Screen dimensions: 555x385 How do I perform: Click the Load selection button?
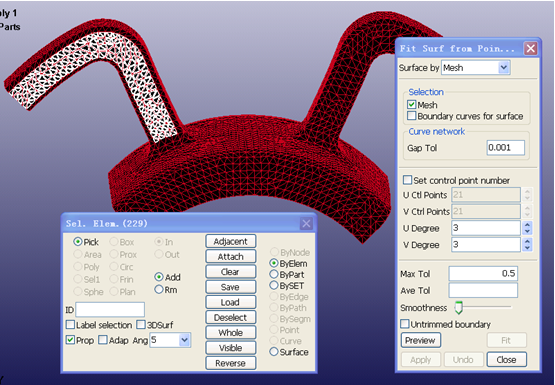pos(230,302)
